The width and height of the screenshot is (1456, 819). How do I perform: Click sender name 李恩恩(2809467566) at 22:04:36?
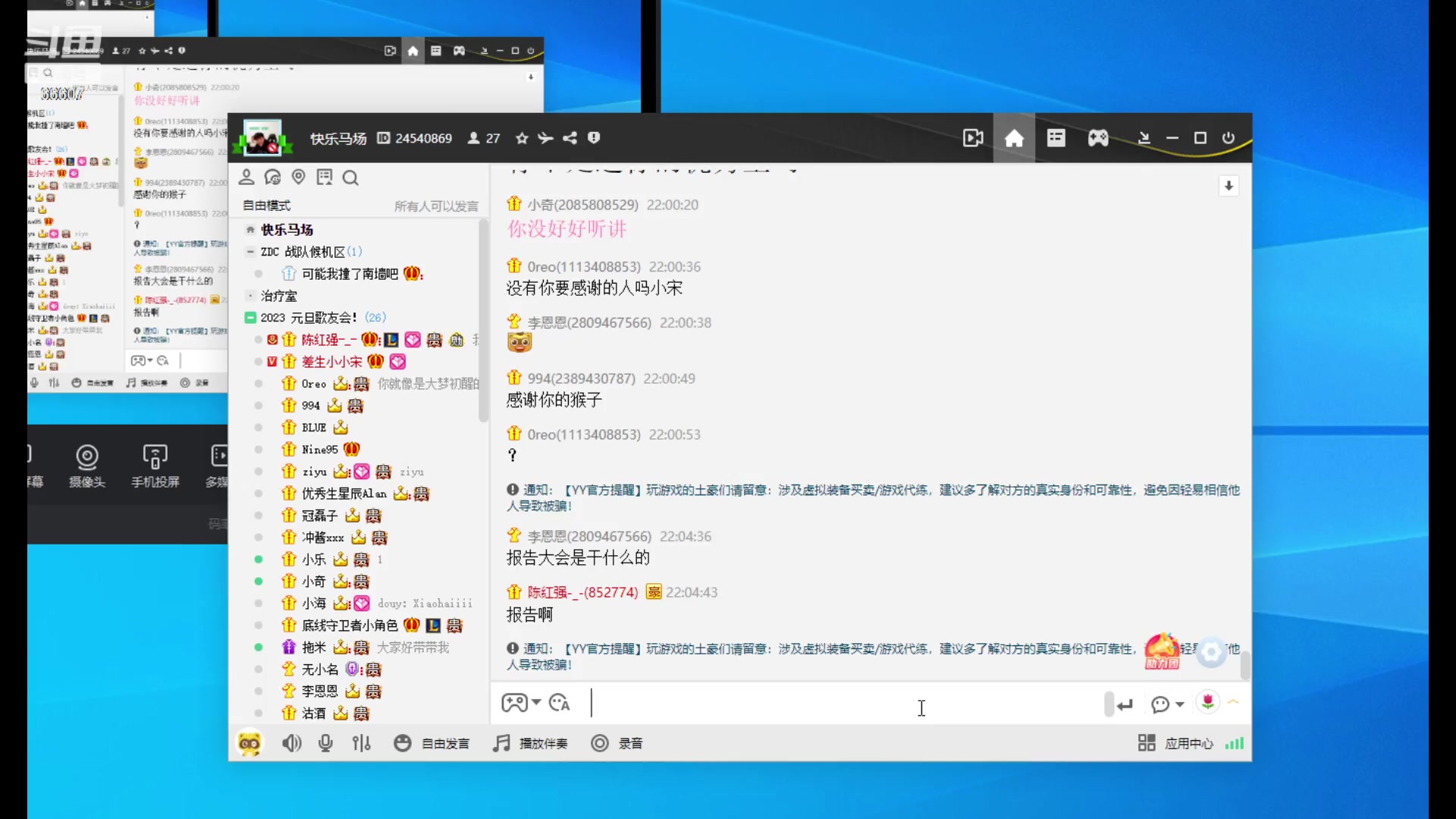pyautogui.click(x=589, y=536)
